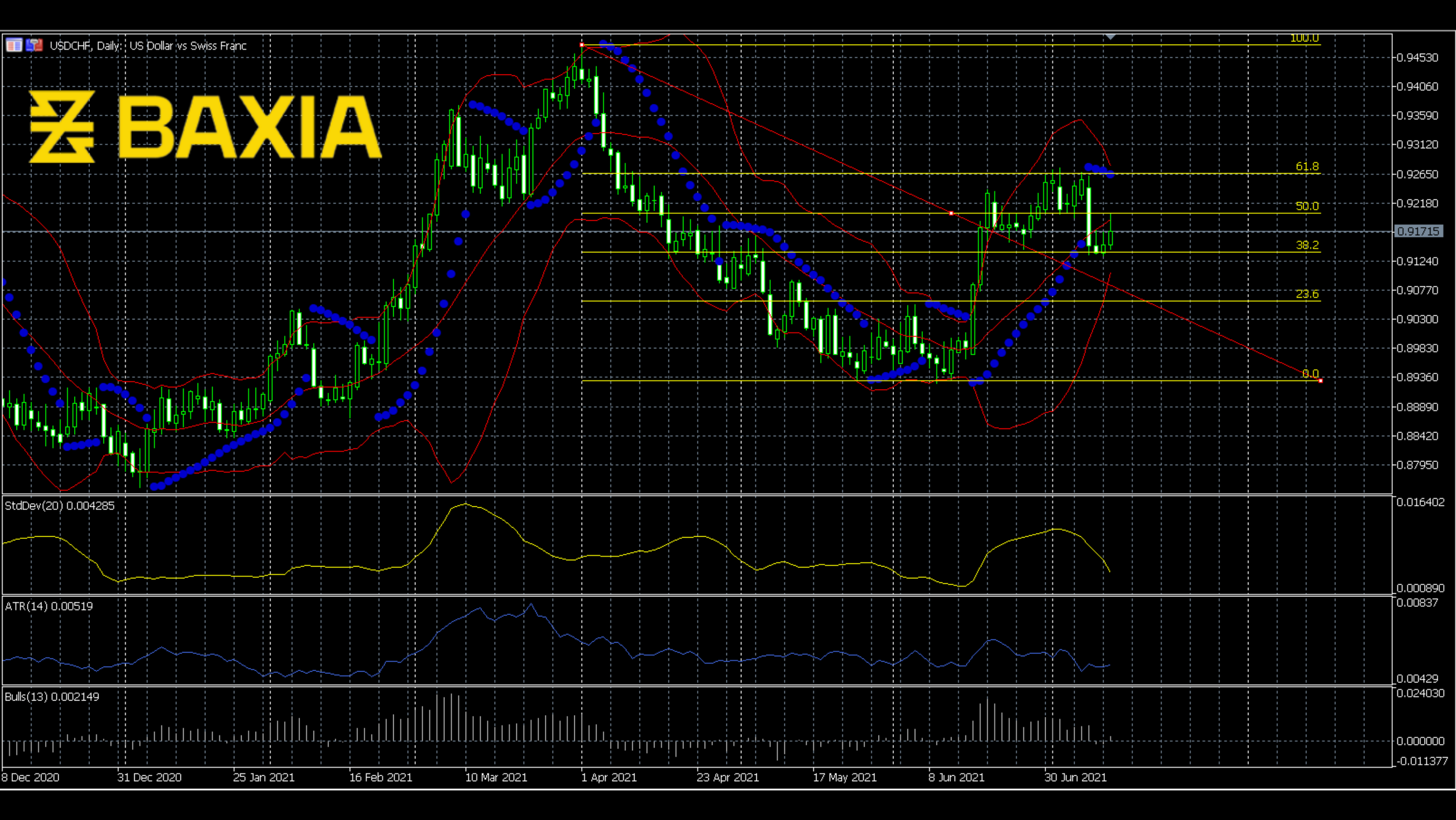The image size is (1456, 820).
Task: Click the 0.88890 price axis label
Action: coord(1418,407)
